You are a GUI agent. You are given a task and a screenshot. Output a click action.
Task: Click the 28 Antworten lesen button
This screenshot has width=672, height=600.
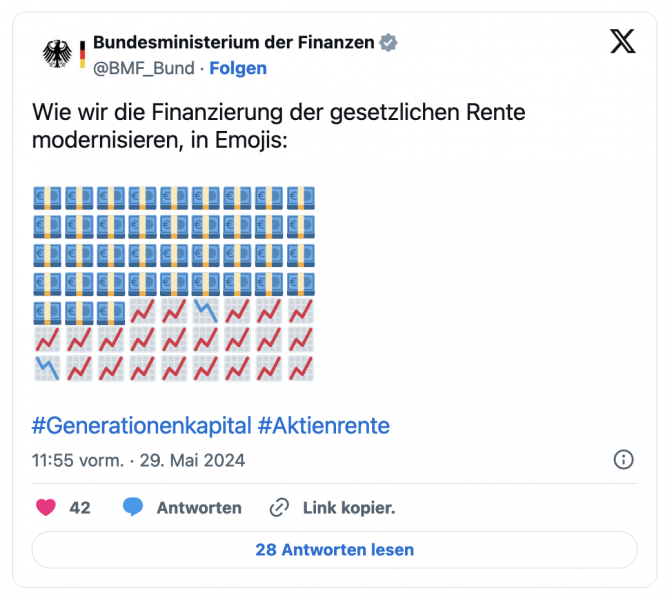pos(334,550)
